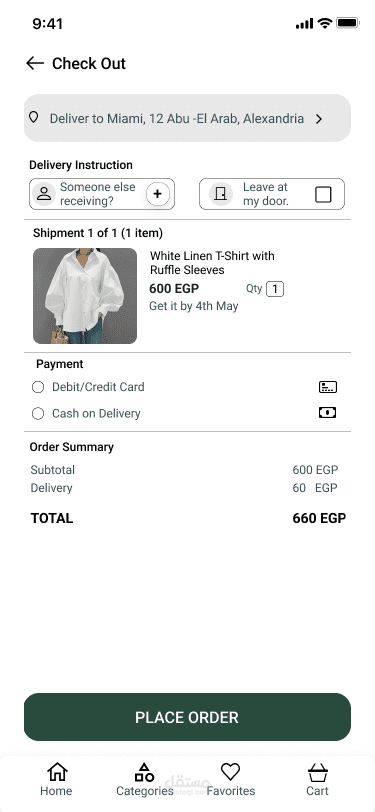375x812 pixels.
Task: Click the White Linen T-Shirt product title
Action: coord(212,263)
